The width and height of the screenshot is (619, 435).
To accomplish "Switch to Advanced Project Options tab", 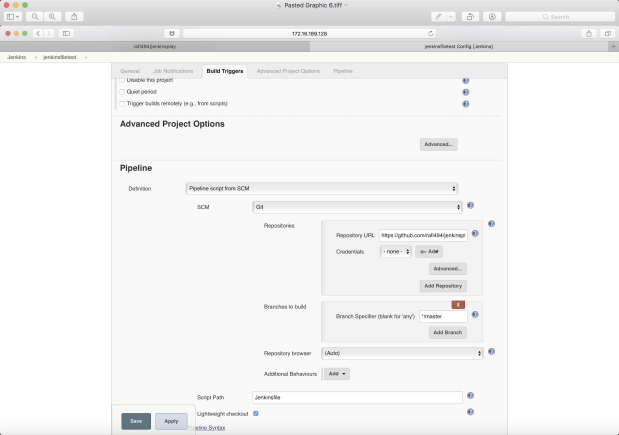I will coord(288,71).
